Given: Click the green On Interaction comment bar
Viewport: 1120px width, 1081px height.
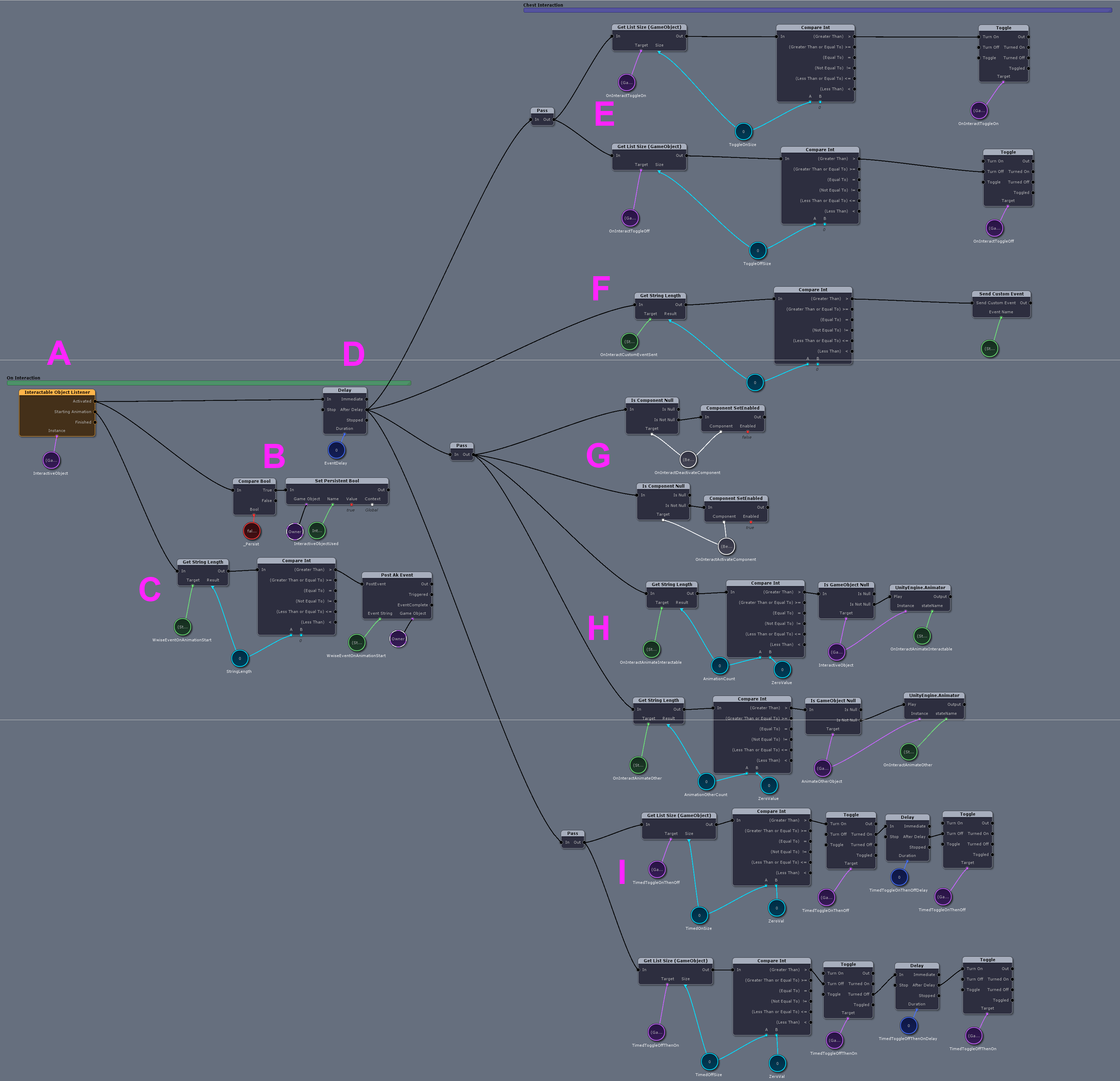Looking at the screenshot, I should pos(209,383).
